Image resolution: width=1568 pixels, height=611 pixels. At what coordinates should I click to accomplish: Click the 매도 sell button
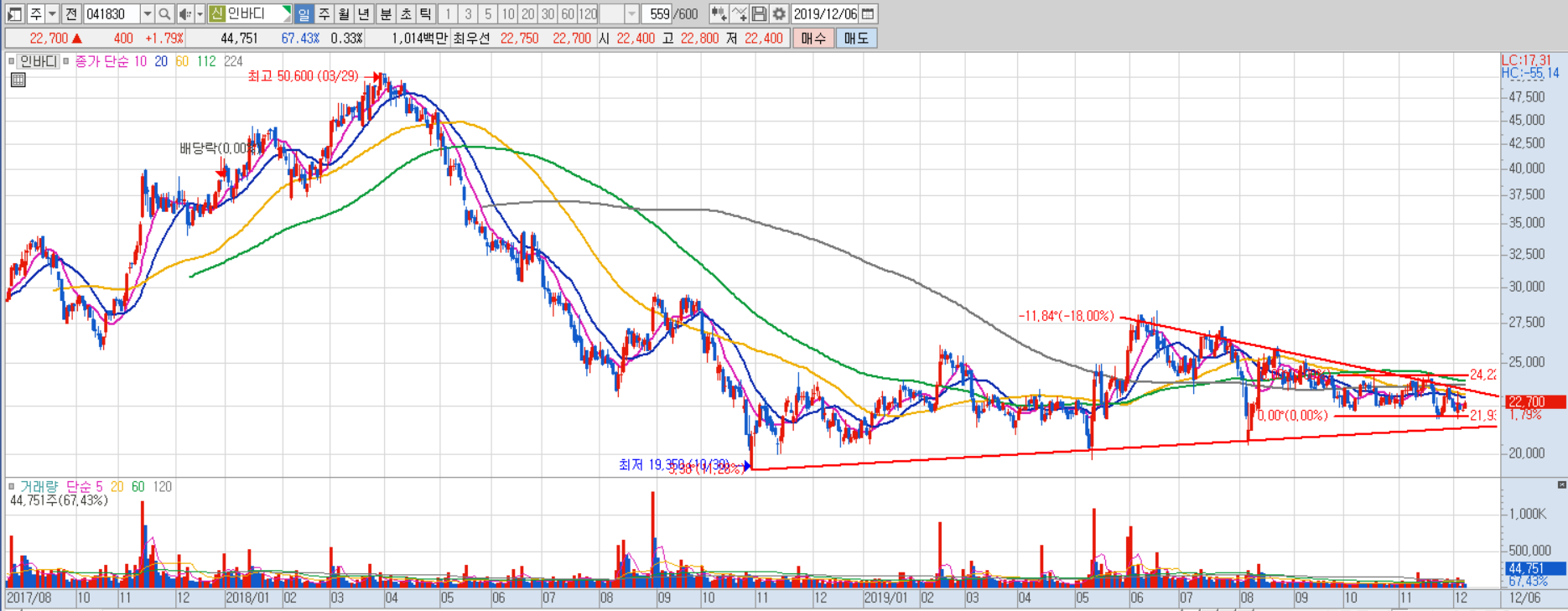[x=857, y=38]
